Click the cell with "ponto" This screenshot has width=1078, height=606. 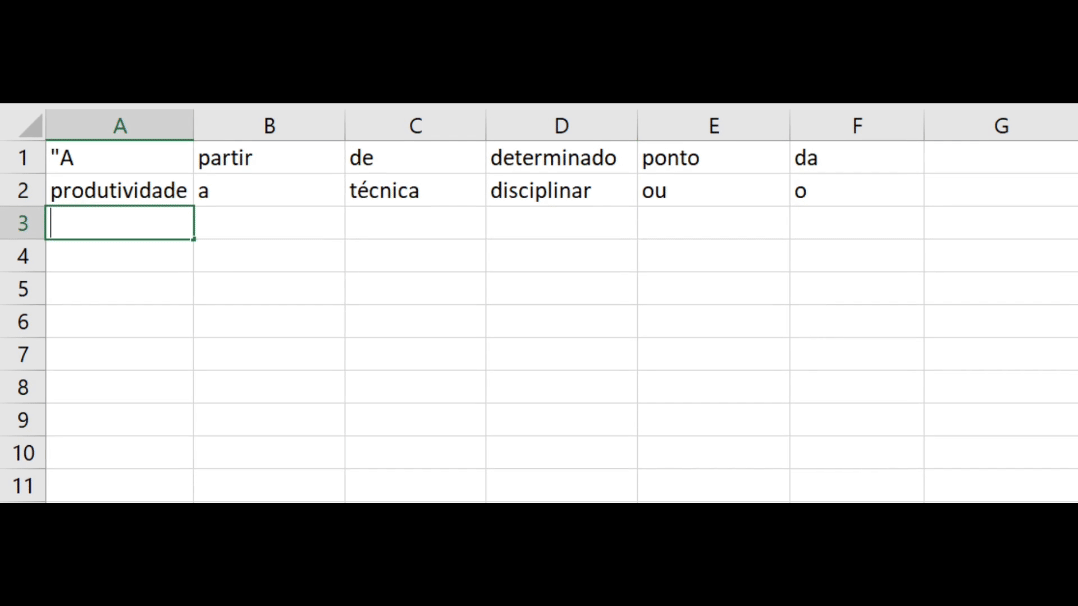(713, 158)
